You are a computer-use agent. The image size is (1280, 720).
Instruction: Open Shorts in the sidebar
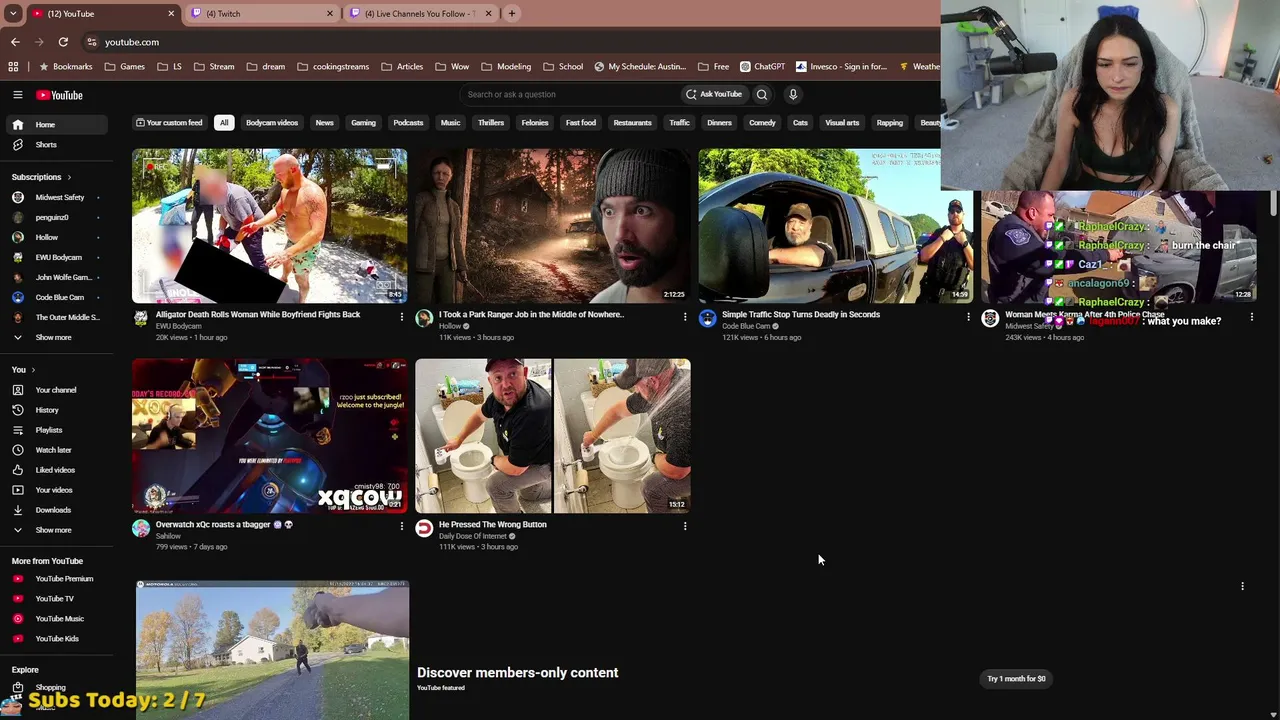56,145
